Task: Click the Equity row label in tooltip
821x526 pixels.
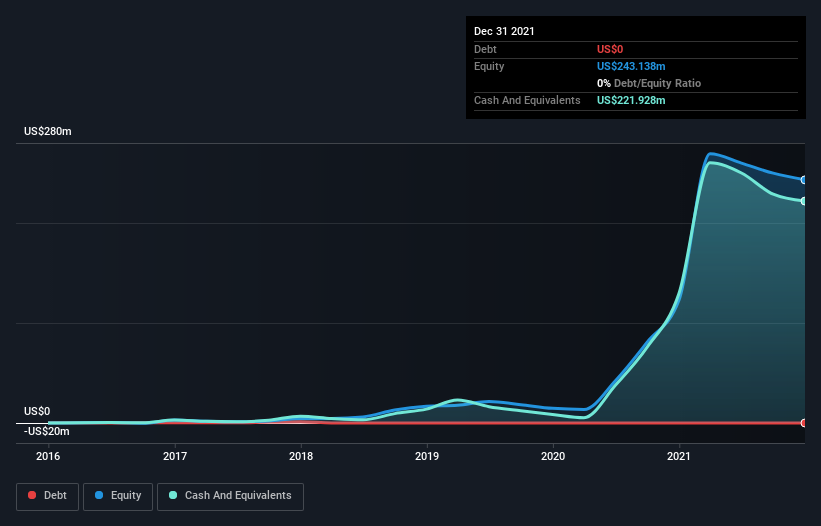Action: (489, 66)
